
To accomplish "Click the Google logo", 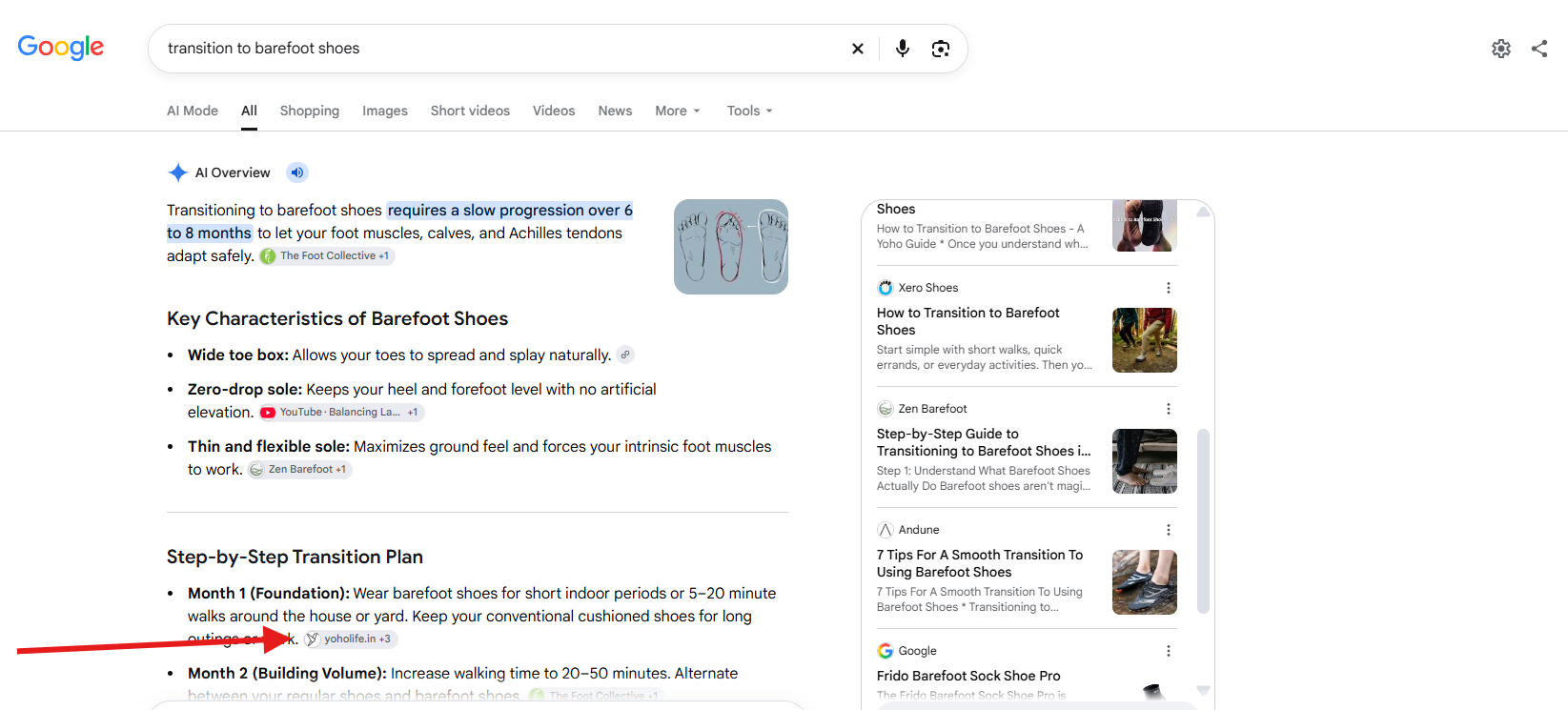I will (61, 48).
